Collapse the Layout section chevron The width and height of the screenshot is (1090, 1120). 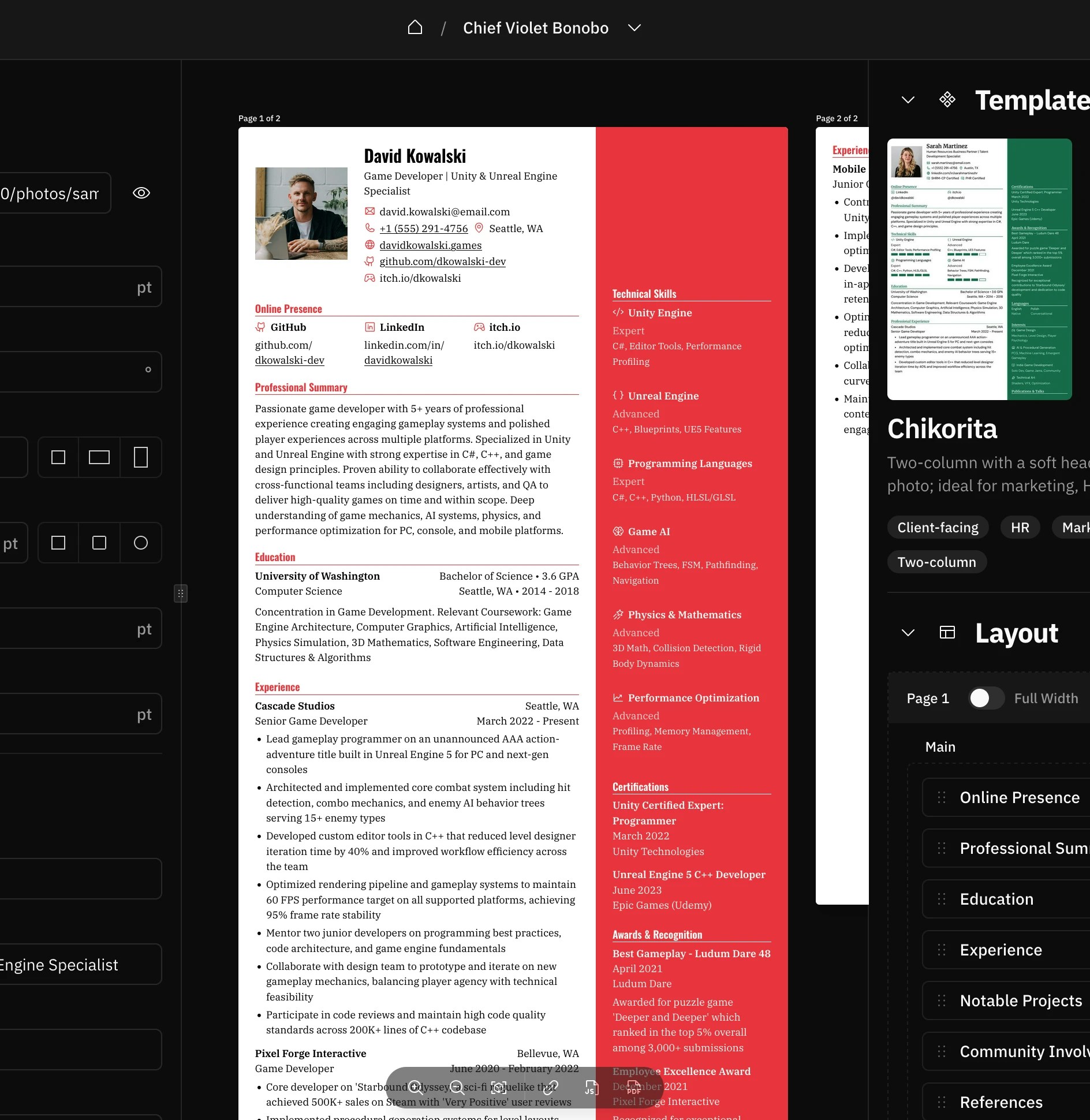(907, 632)
